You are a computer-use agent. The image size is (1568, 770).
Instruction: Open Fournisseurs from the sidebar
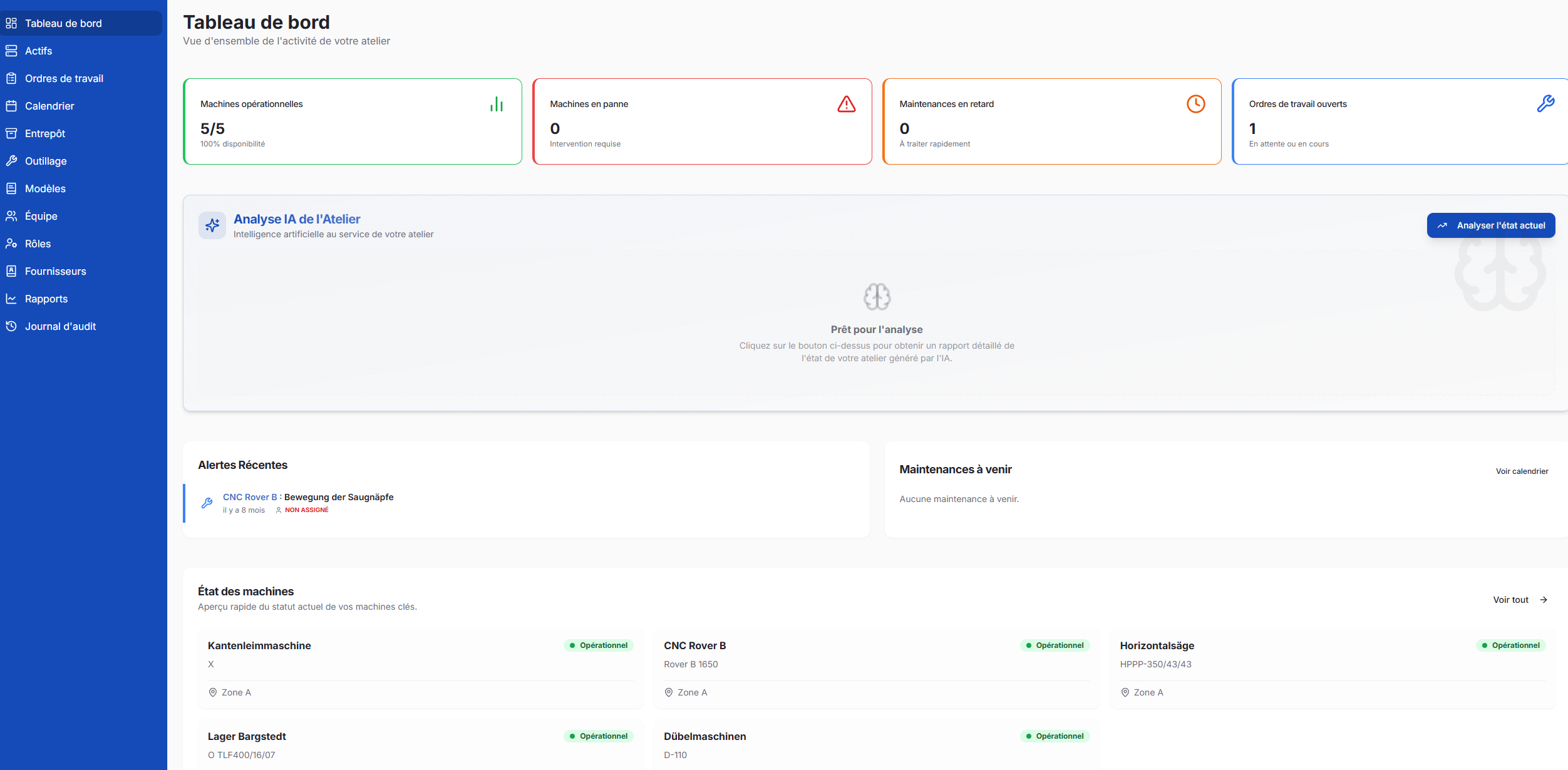point(81,271)
